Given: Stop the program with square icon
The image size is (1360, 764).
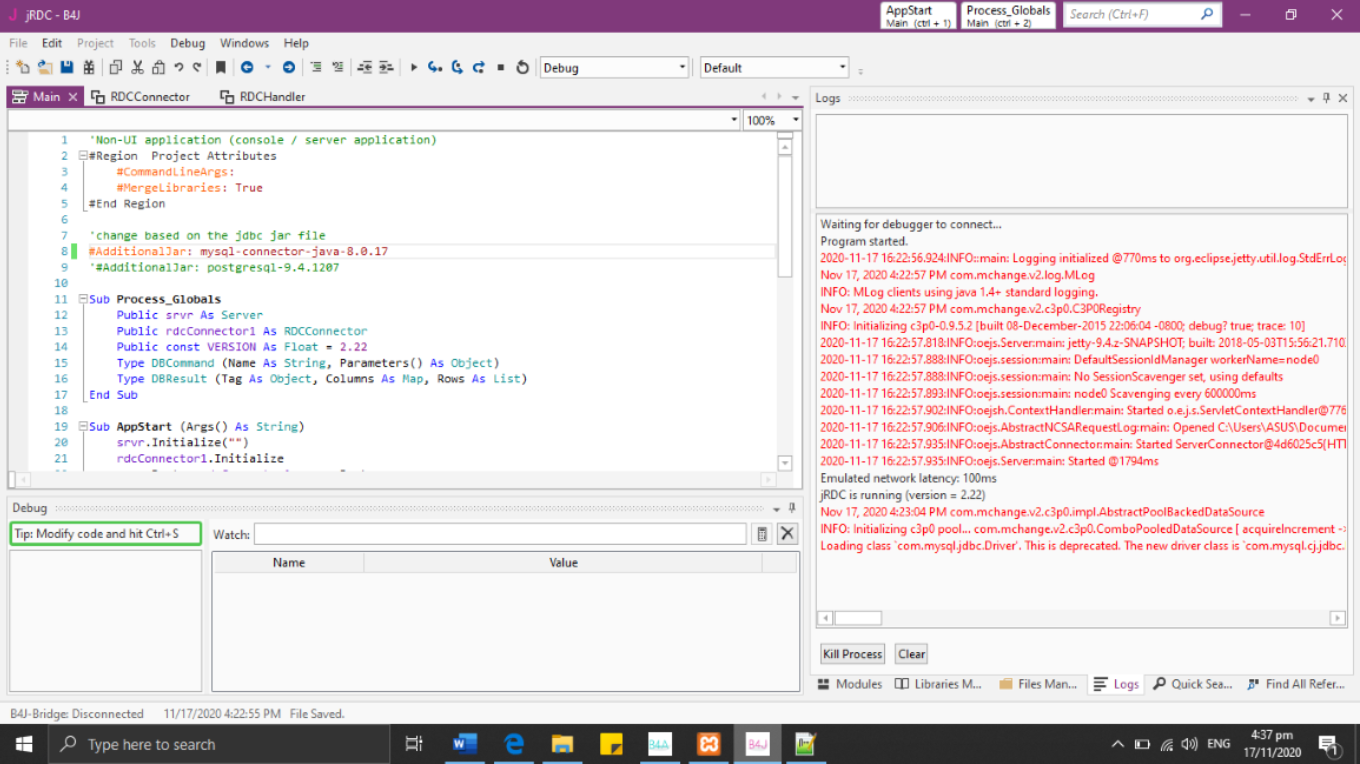Looking at the screenshot, I should tap(501, 68).
